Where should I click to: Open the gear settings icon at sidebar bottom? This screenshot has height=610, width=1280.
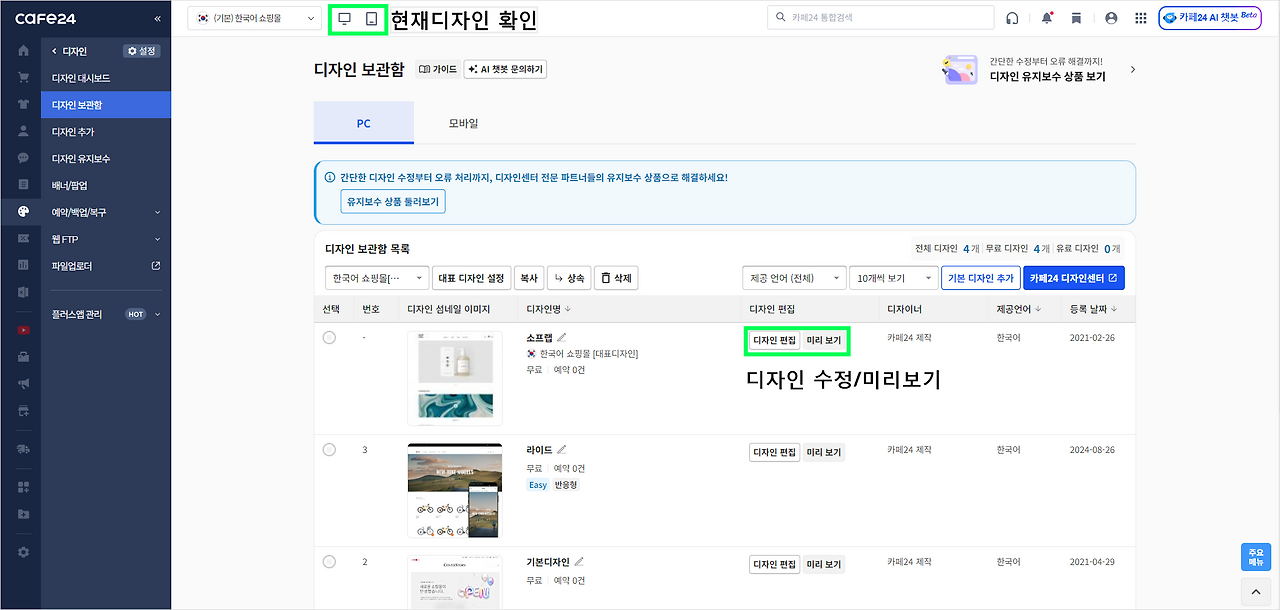23,552
